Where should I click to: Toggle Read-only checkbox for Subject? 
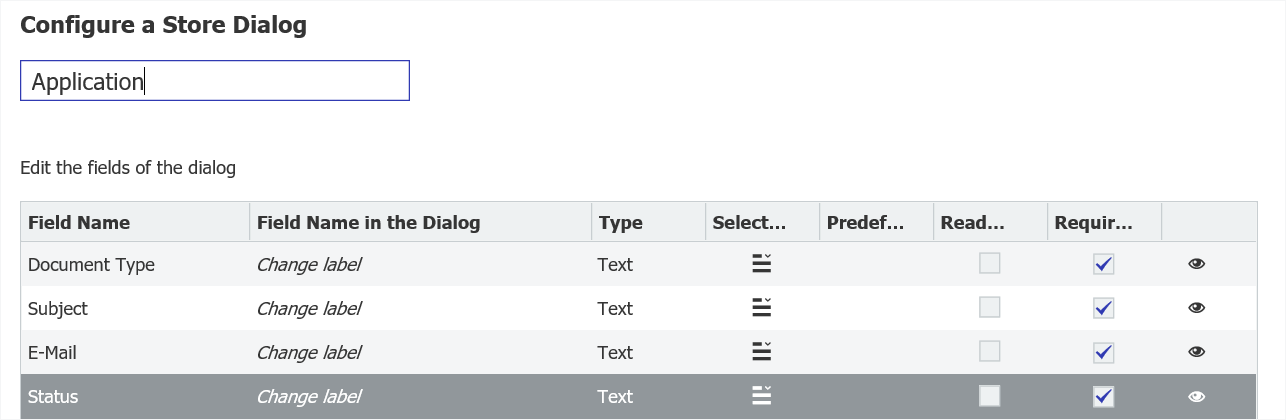(x=989, y=308)
